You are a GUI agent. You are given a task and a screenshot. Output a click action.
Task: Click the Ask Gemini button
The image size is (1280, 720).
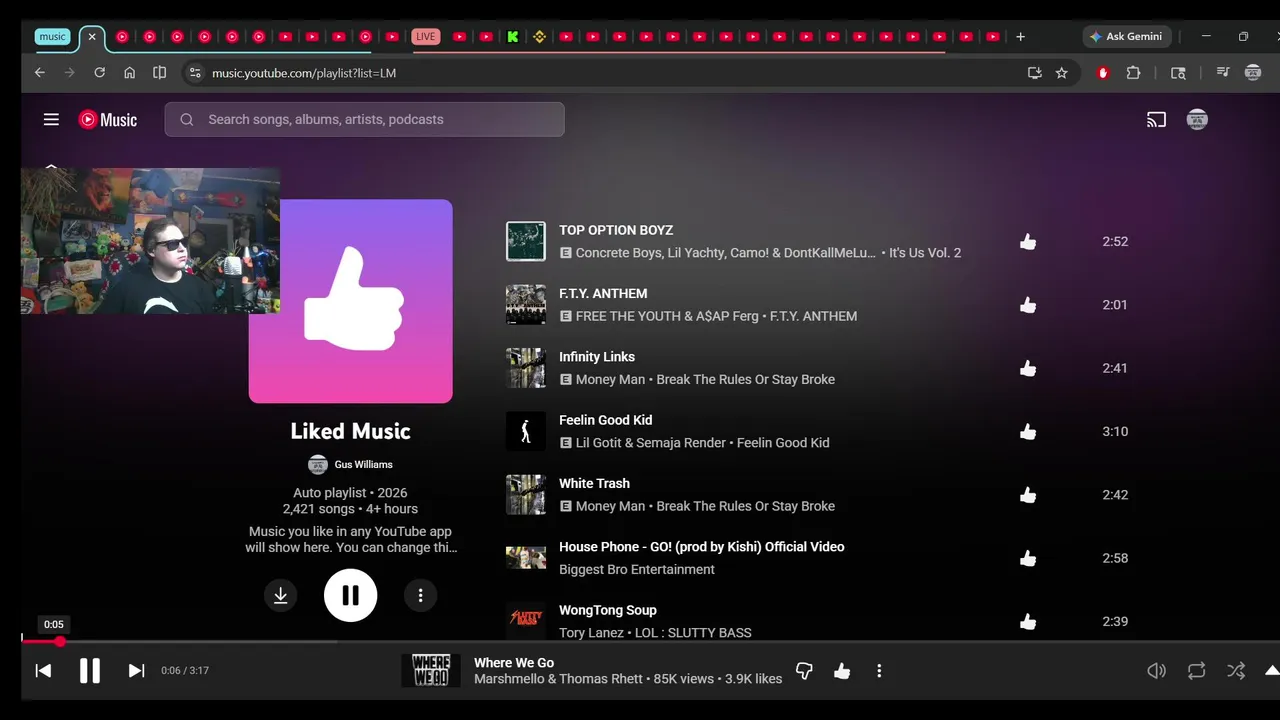[1126, 36]
